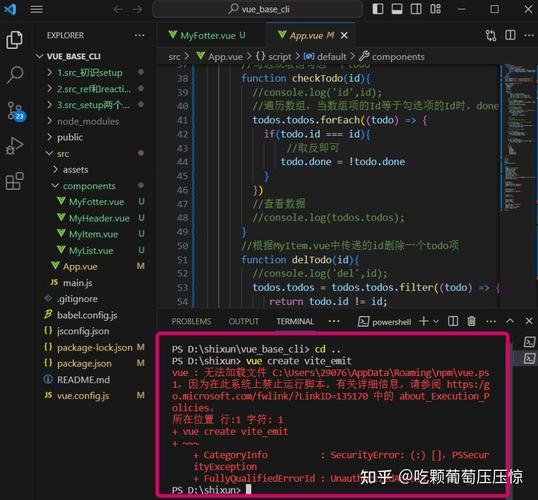
Task: Click the script breadcrumb segment
Action: 274,57
